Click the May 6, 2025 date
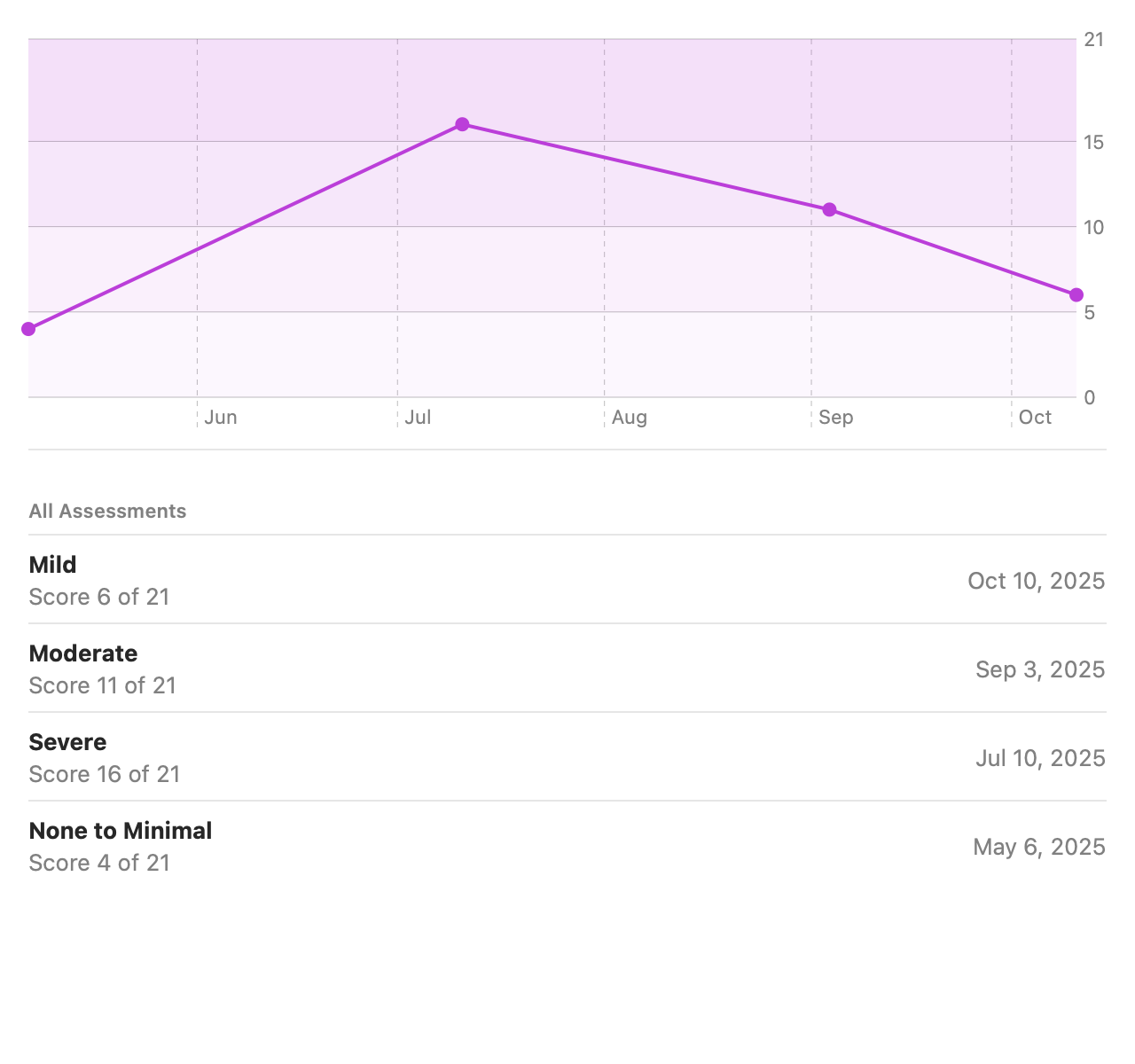 coord(1039,847)
